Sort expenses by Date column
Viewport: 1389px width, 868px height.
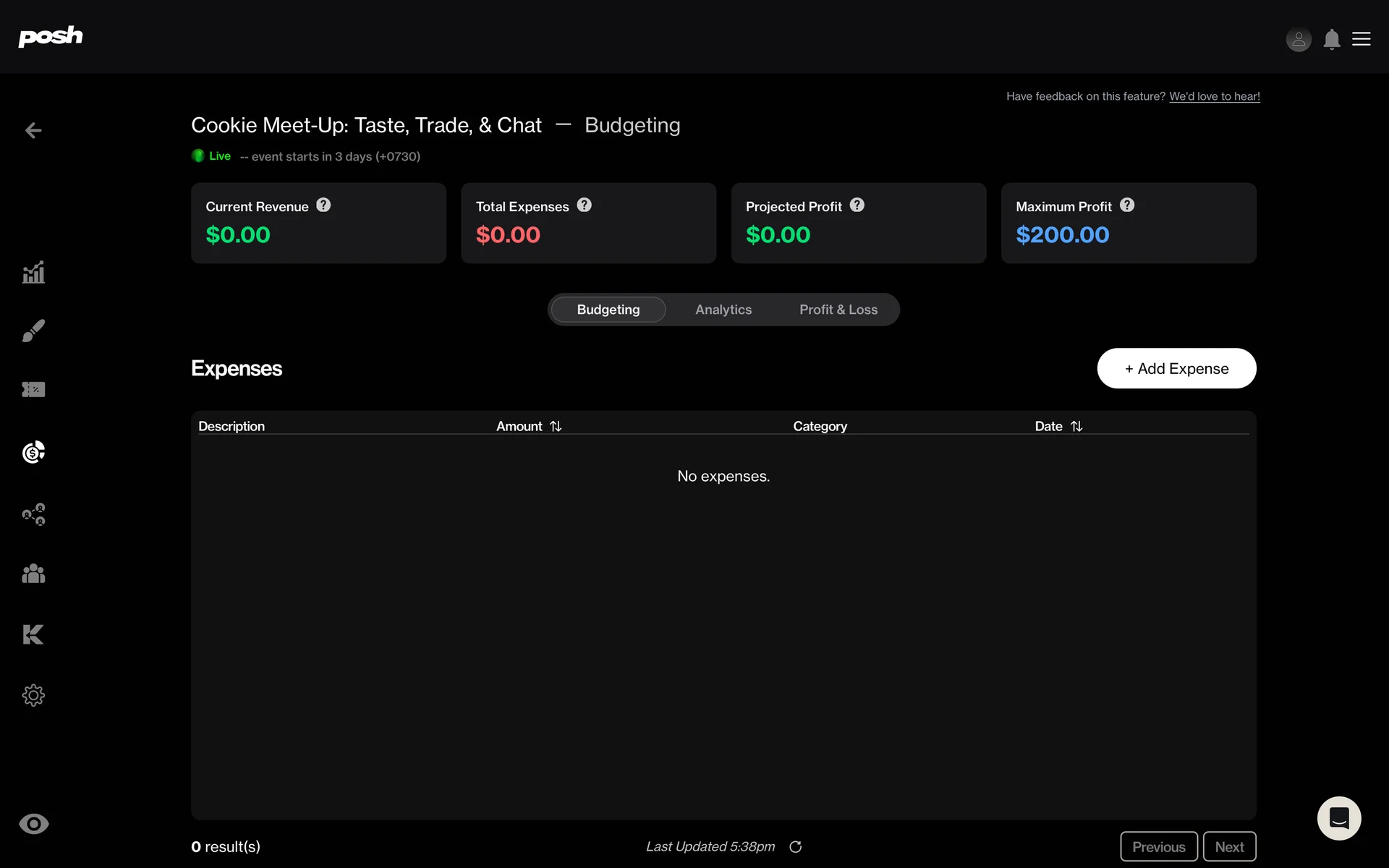click(1076, 426)
